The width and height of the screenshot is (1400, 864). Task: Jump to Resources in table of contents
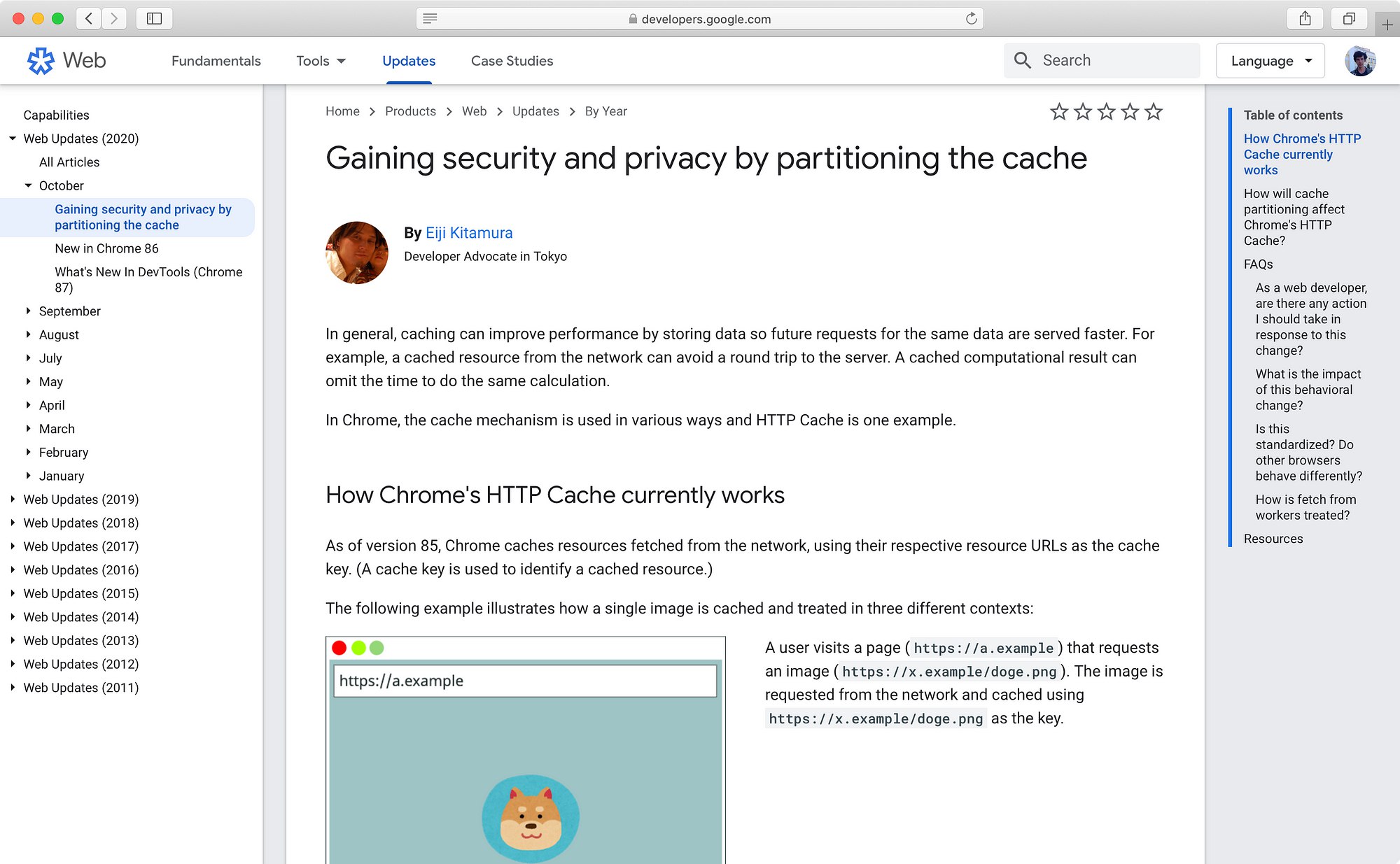pos(1273,539)
